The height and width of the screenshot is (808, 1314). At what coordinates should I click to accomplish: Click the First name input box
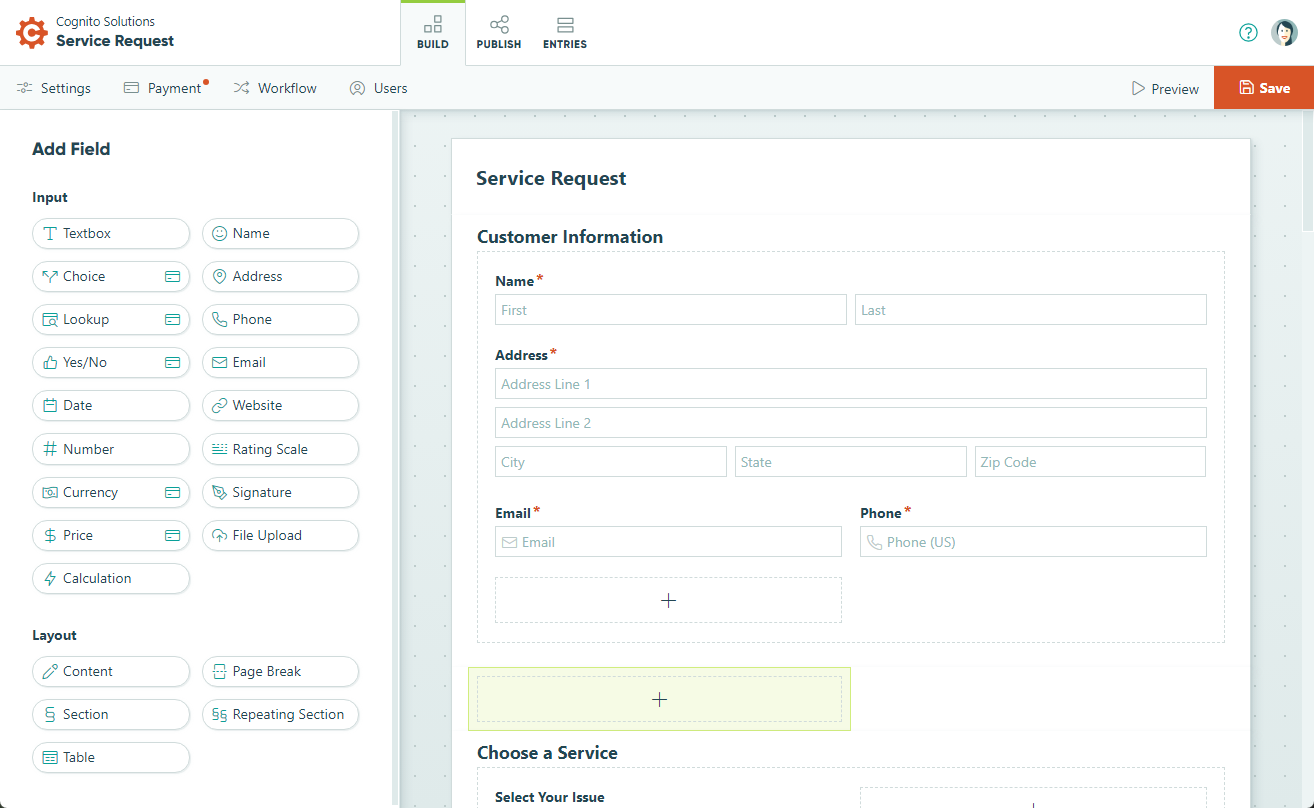670,310
